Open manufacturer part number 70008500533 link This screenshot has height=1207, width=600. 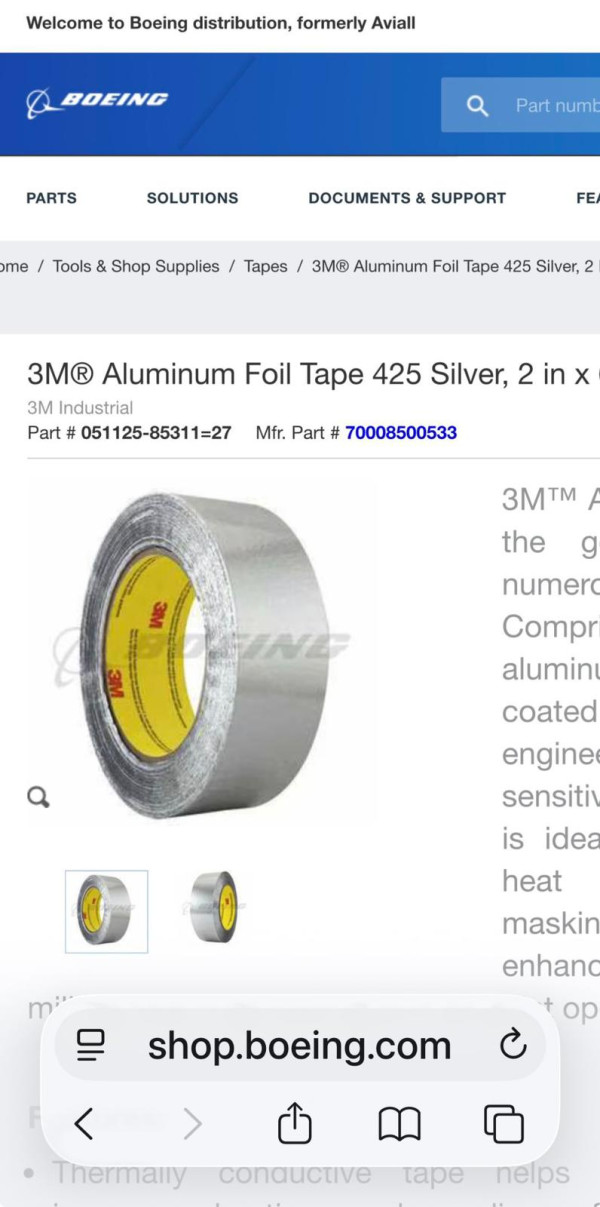pos(401,433)
